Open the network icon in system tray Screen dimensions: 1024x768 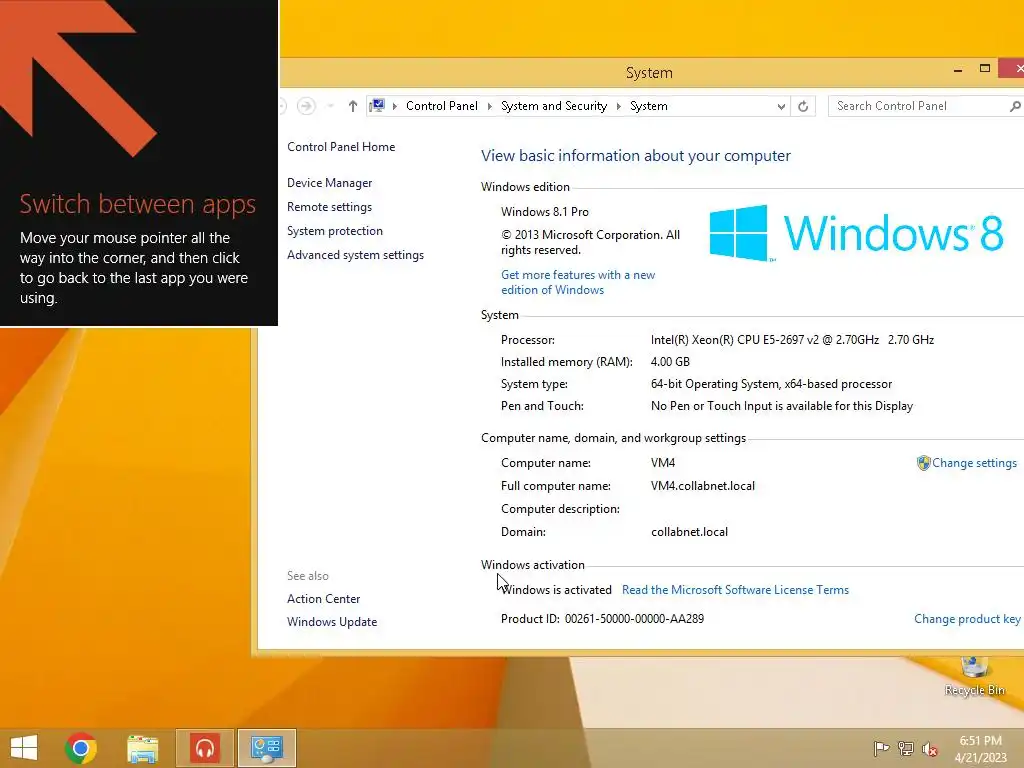(906, 748)
